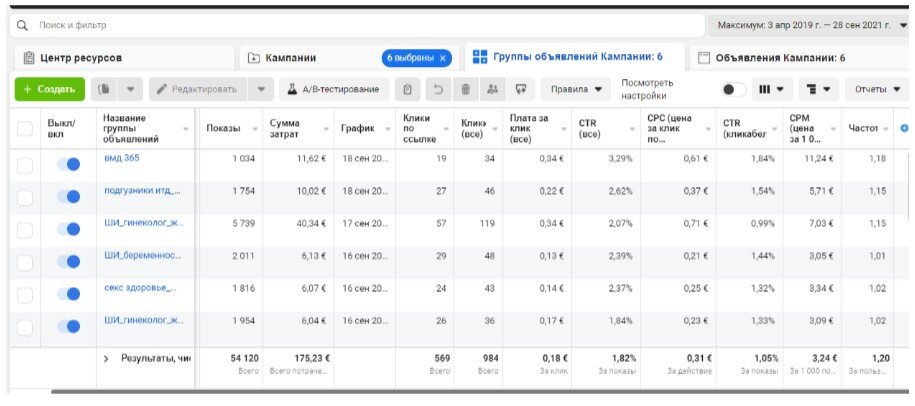Open the date range dropdown 'Максимум: 3 апр 2019'

[810, 25]
